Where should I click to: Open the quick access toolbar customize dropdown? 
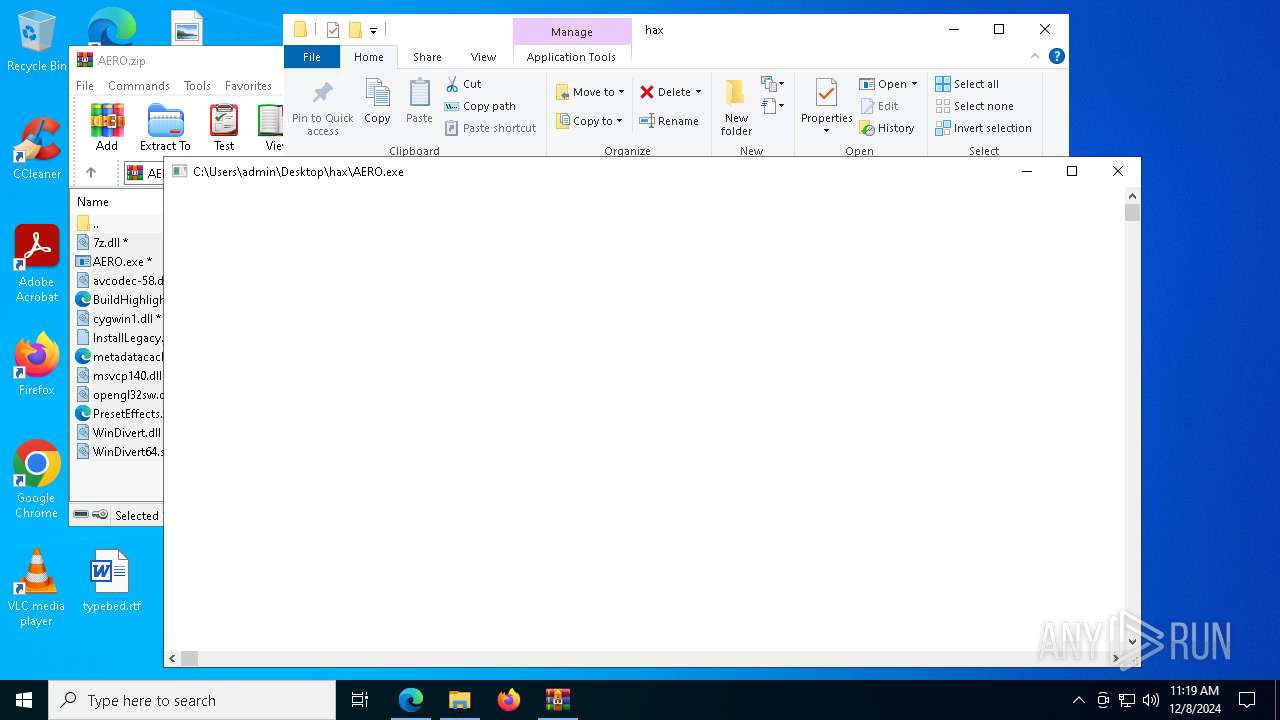coord(373,30)
